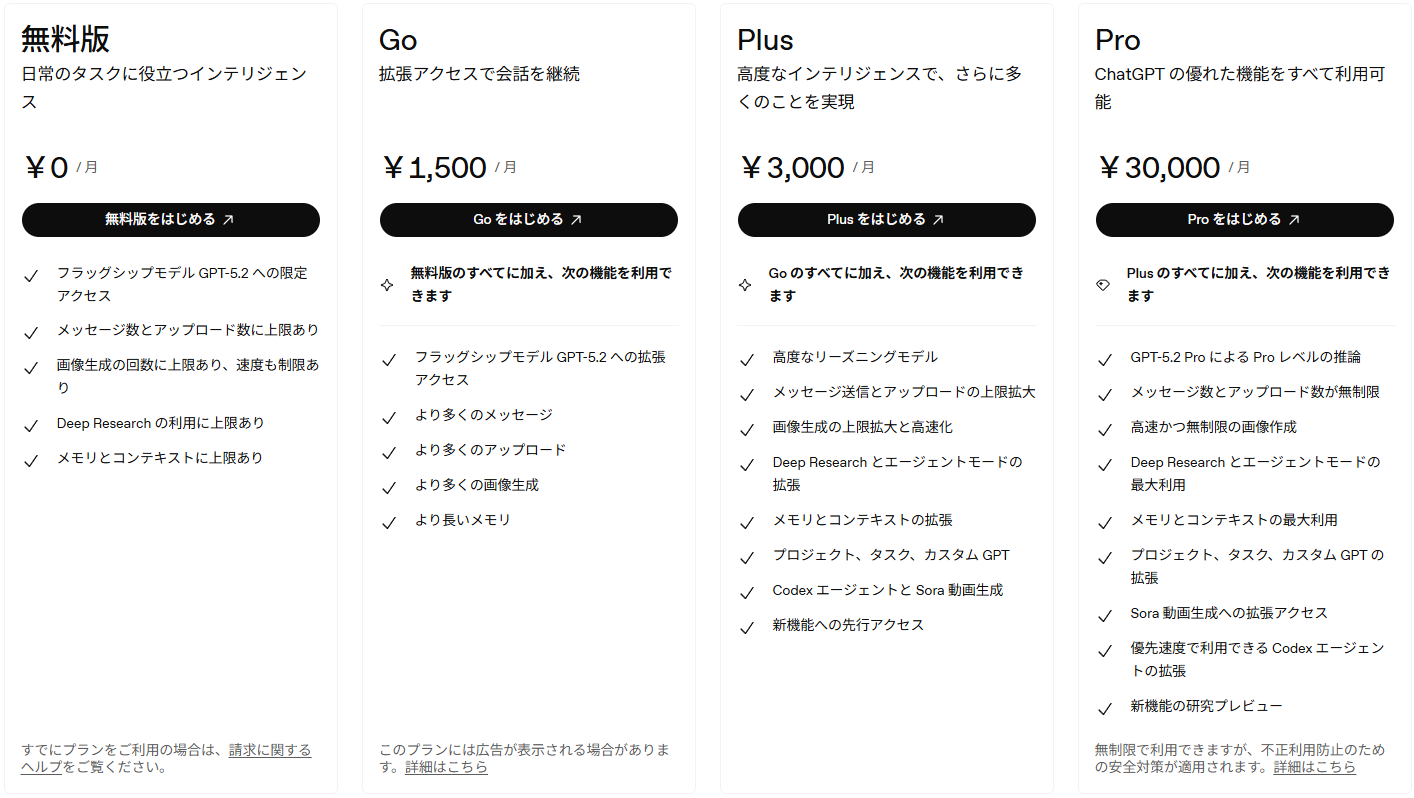The image size is (1414, 798).
Task: Click the checkmark beside Sora 動画生成への拡張アクセス
Action: click(x=1104, y=613)
